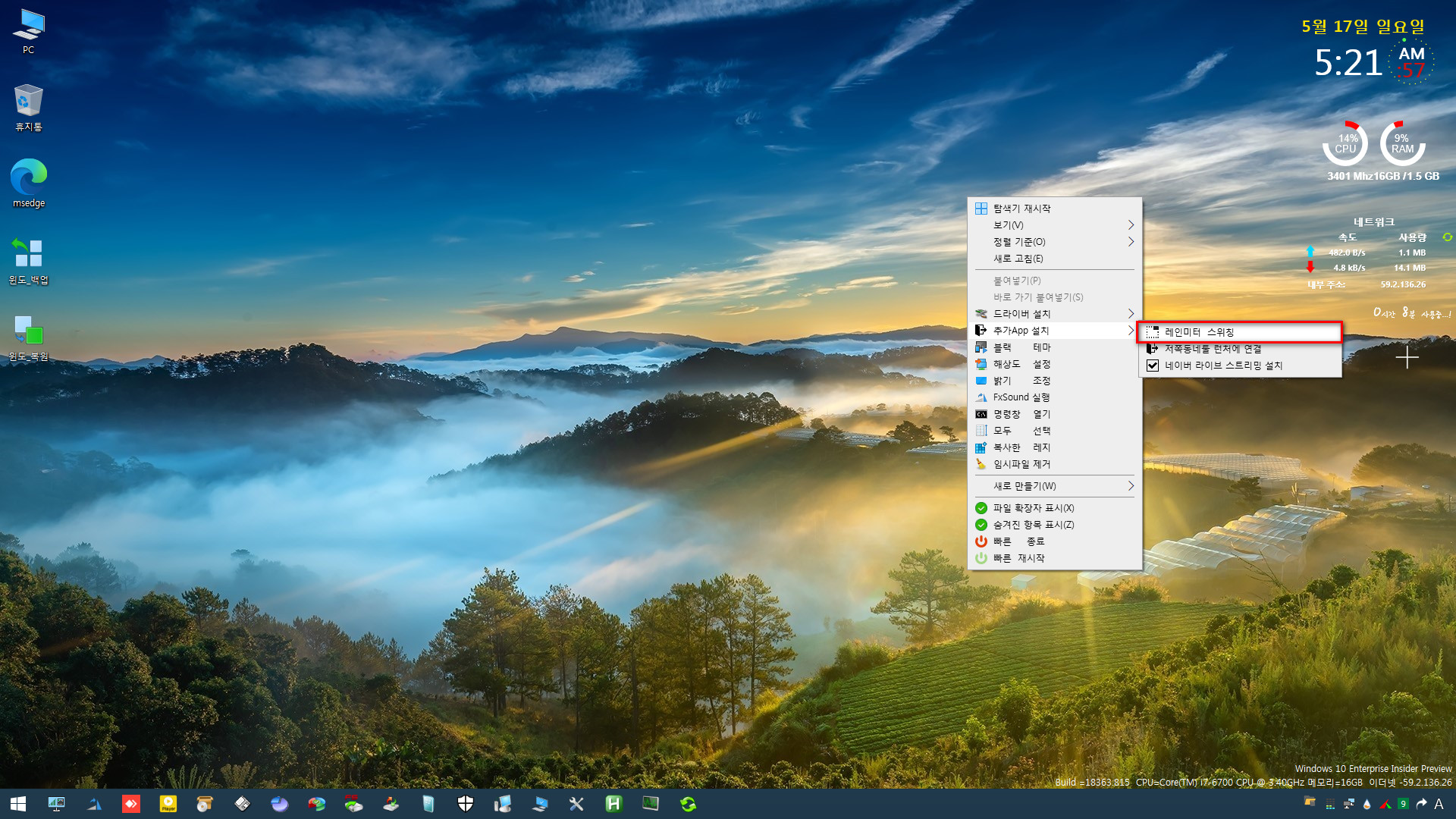Expand the 드라이버 설치 submenu
Image resolution: width=1456 pixels, height=819 pixels.
point(1054,314)
